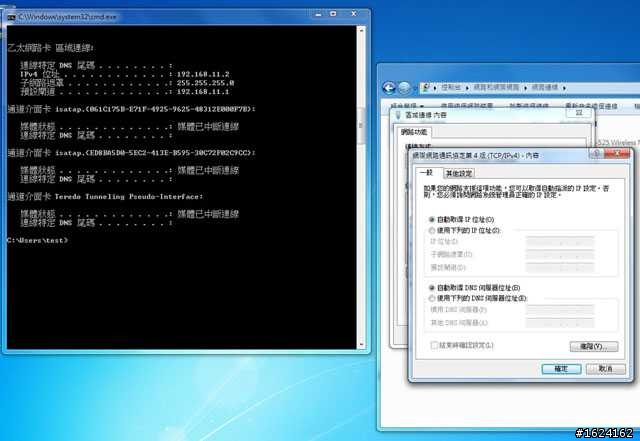Click the 進階(V)... button
The height and width of the screenshot is (441, 640).
click(594, 347)
